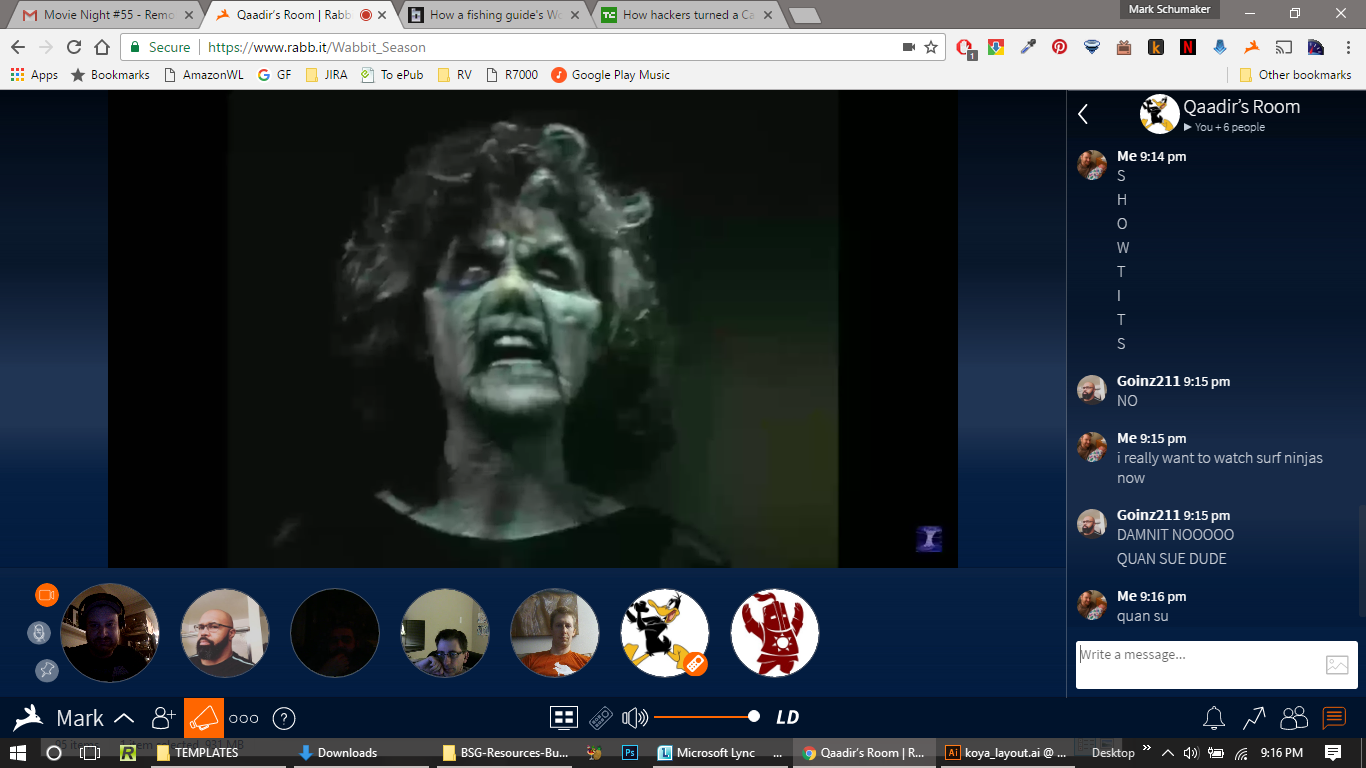Click the Rabbit extension icon

click(1251, 47)
